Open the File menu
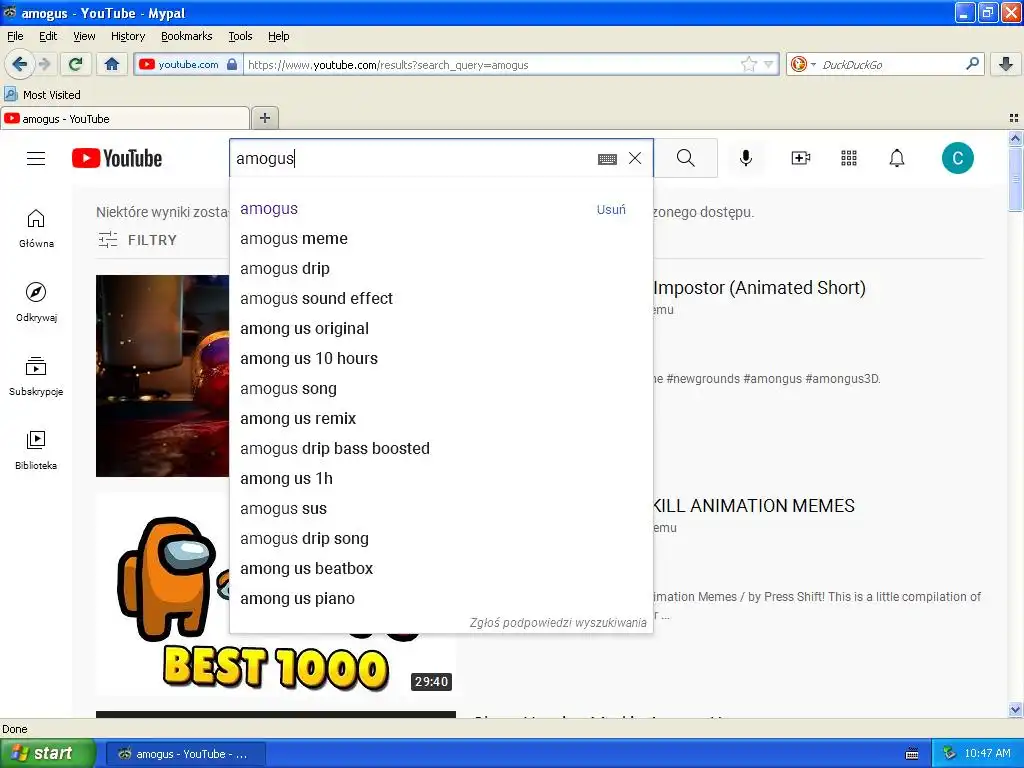Image resolution: width=1024 pixels, height=768 pixels. [15, 36]
